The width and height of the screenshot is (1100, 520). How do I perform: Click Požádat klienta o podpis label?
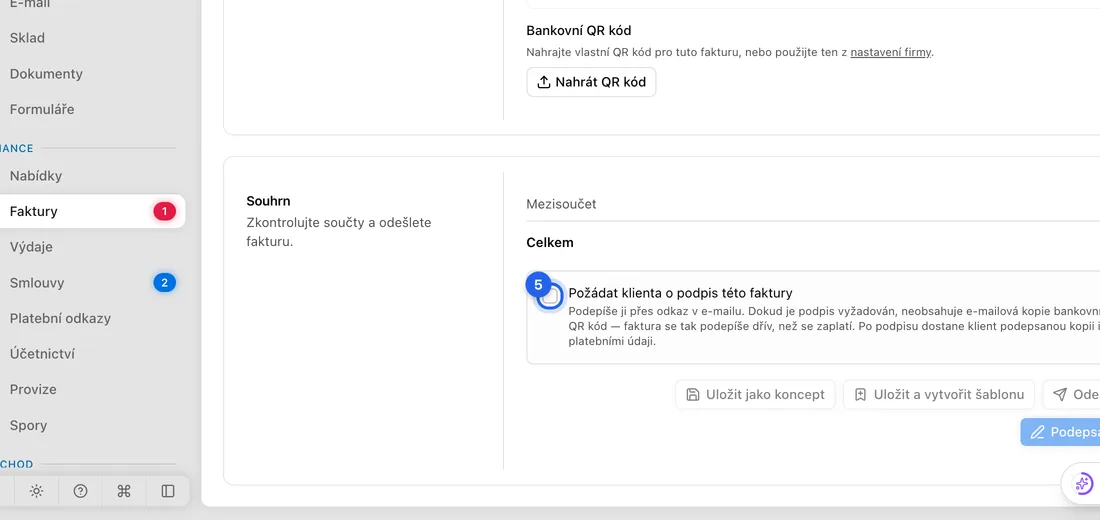(680, 293)
